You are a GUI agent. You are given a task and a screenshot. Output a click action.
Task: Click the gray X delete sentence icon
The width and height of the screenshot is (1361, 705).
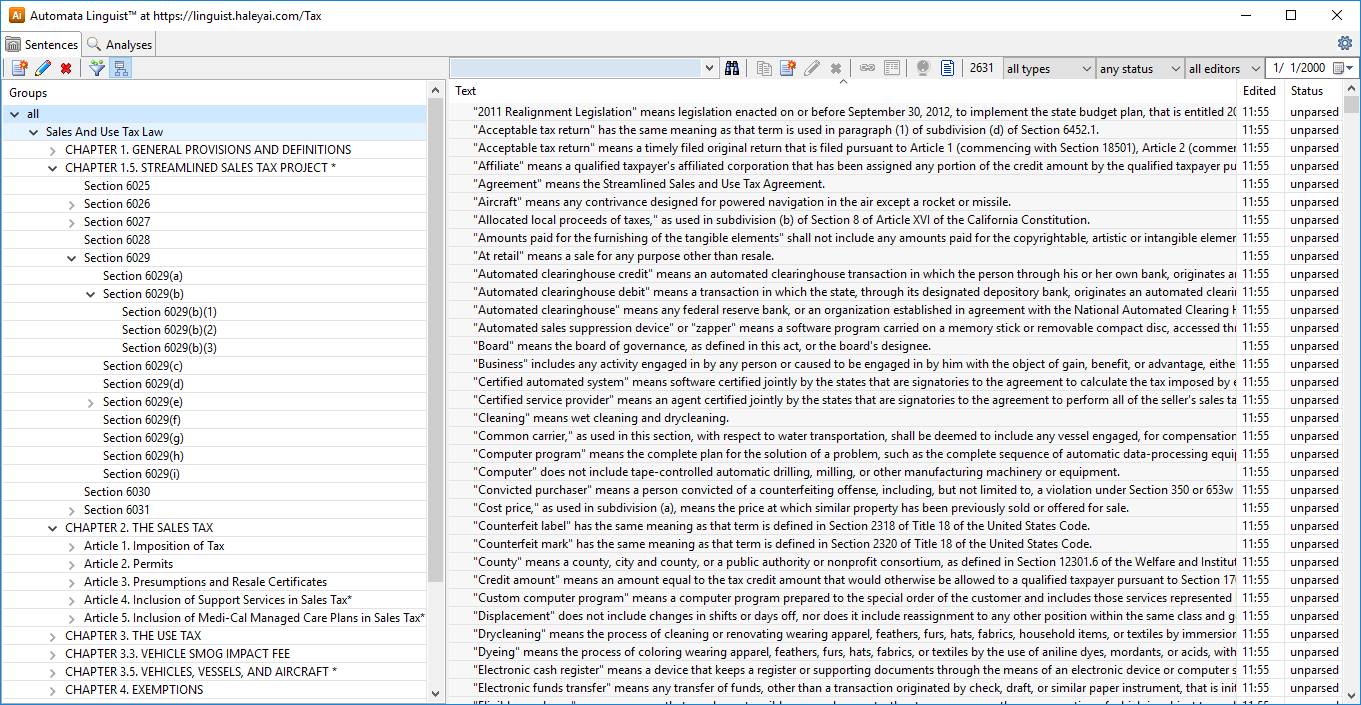835,68
